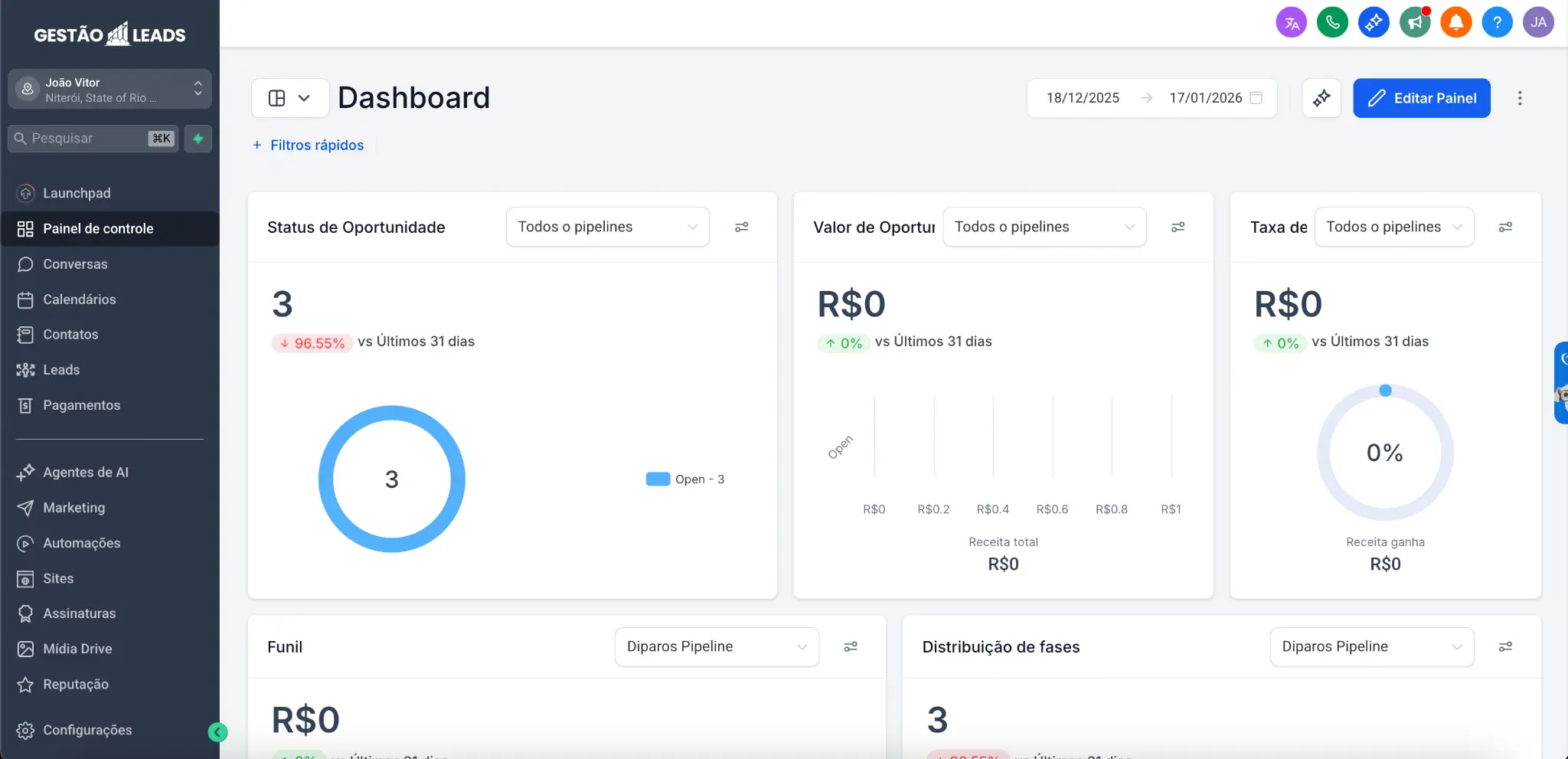Open Pagamentos in the sidebar
Screen dimensions: 1568x759
81,405
